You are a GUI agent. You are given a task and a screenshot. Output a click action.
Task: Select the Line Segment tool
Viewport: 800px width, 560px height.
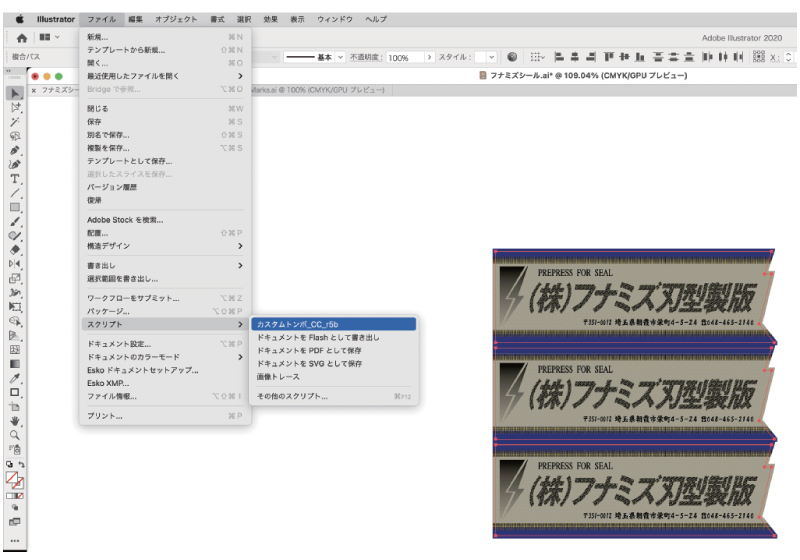point(15,193)
